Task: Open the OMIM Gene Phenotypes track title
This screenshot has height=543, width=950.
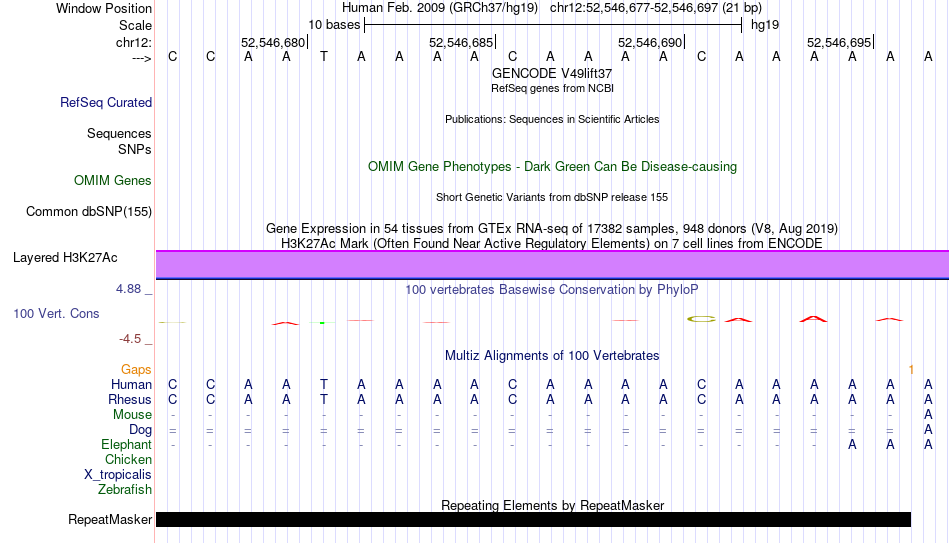Action: pos(552,167)
